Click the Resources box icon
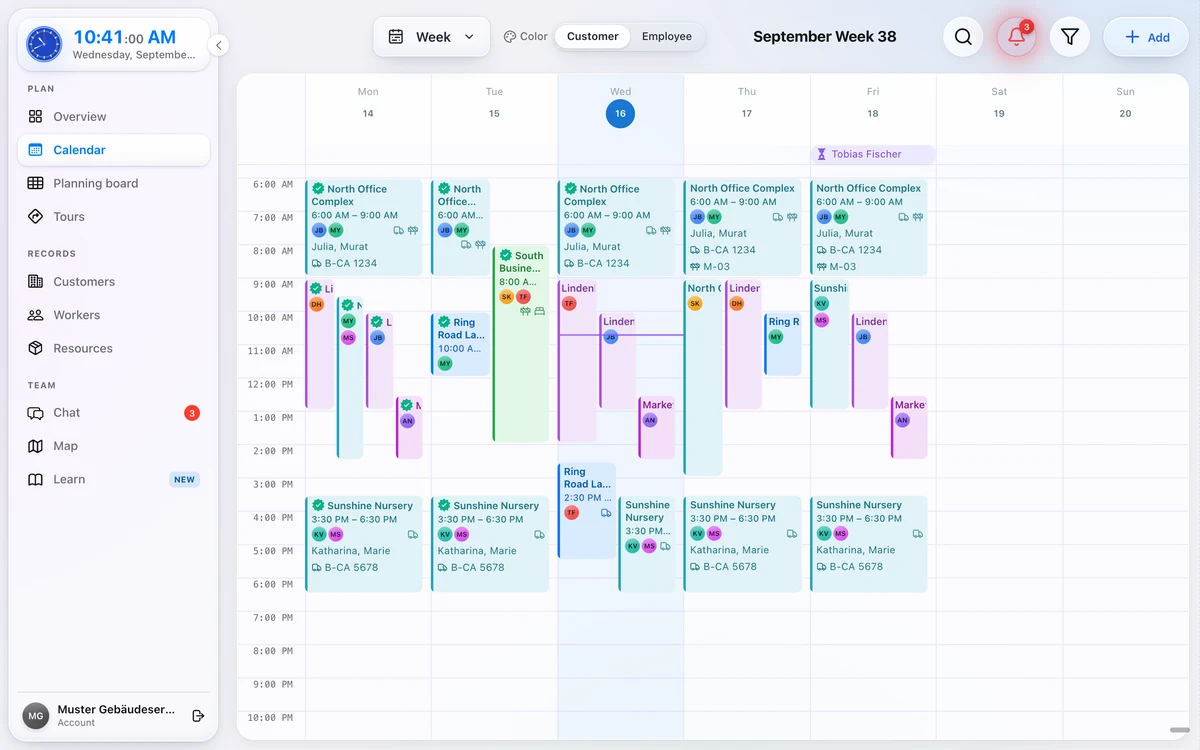The height and width of the screenshot is (750, 1200). [x=36, y=348]
